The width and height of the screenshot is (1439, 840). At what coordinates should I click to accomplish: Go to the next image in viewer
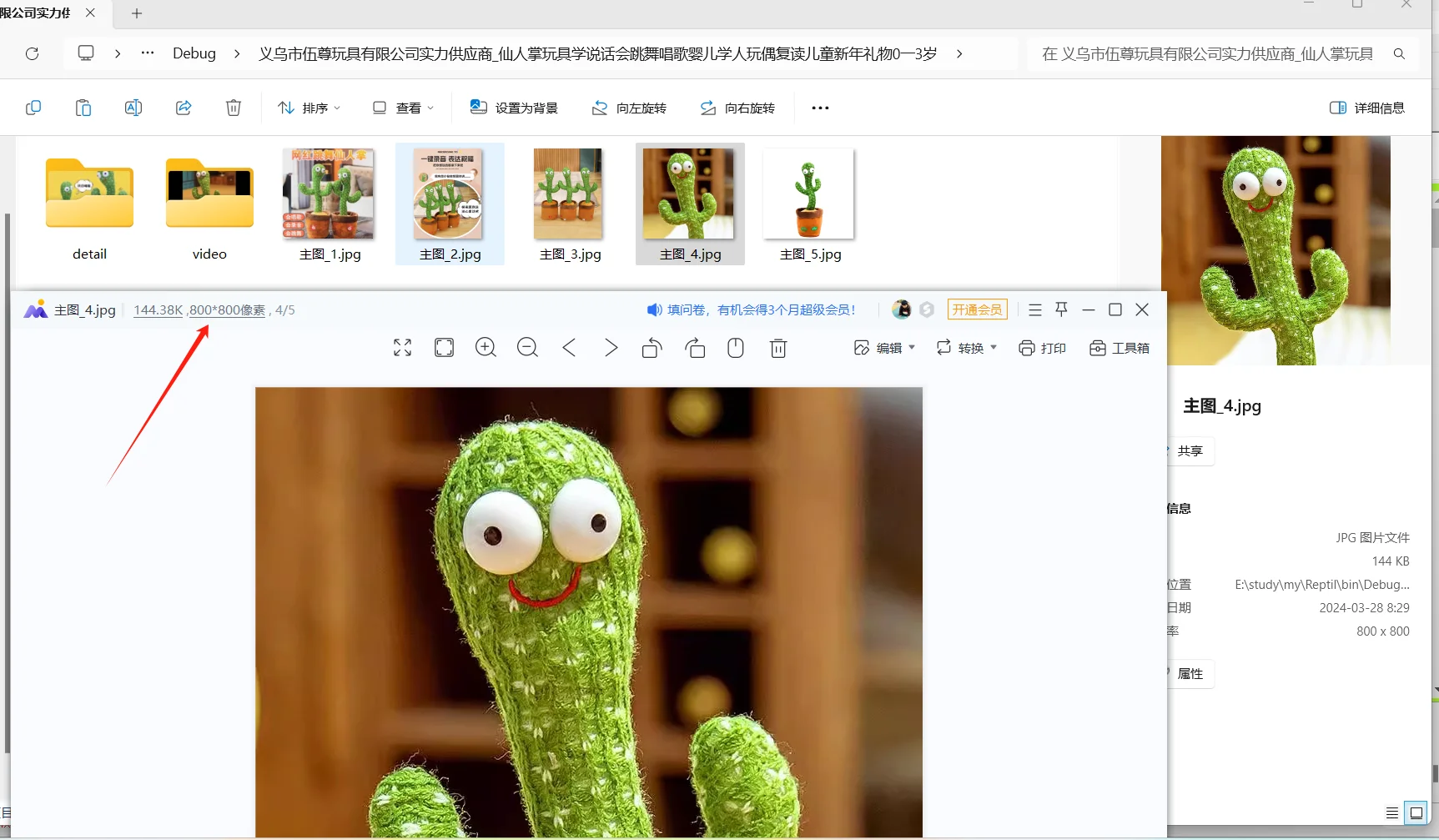click(x=611, y=348)
